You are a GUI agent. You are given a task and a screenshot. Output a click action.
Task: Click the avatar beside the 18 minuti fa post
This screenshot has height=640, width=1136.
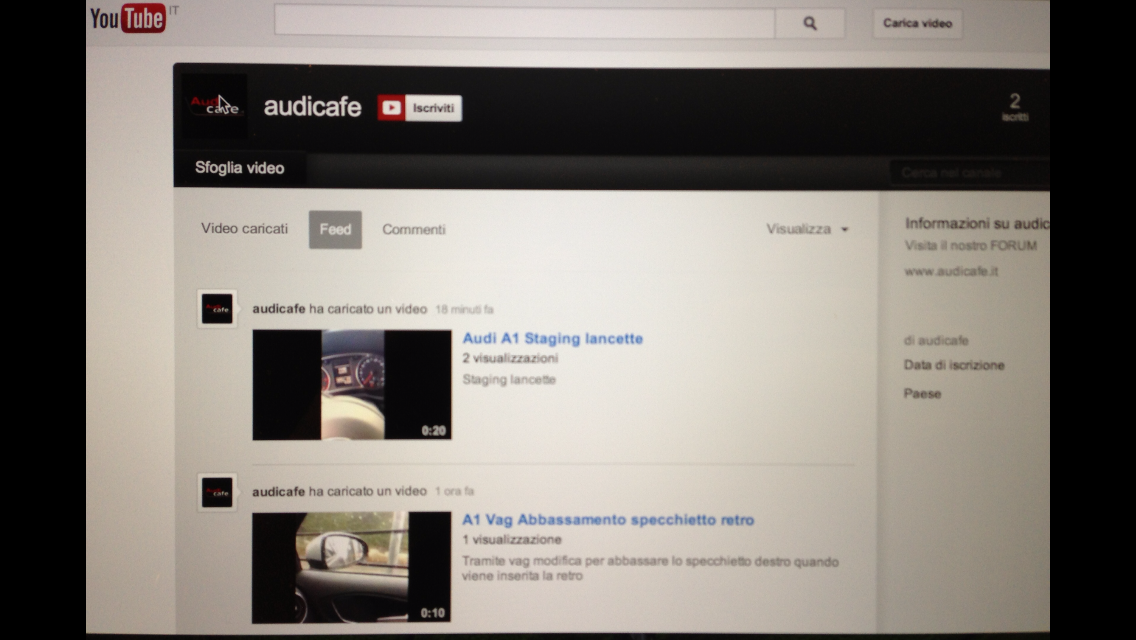(217, 309)
